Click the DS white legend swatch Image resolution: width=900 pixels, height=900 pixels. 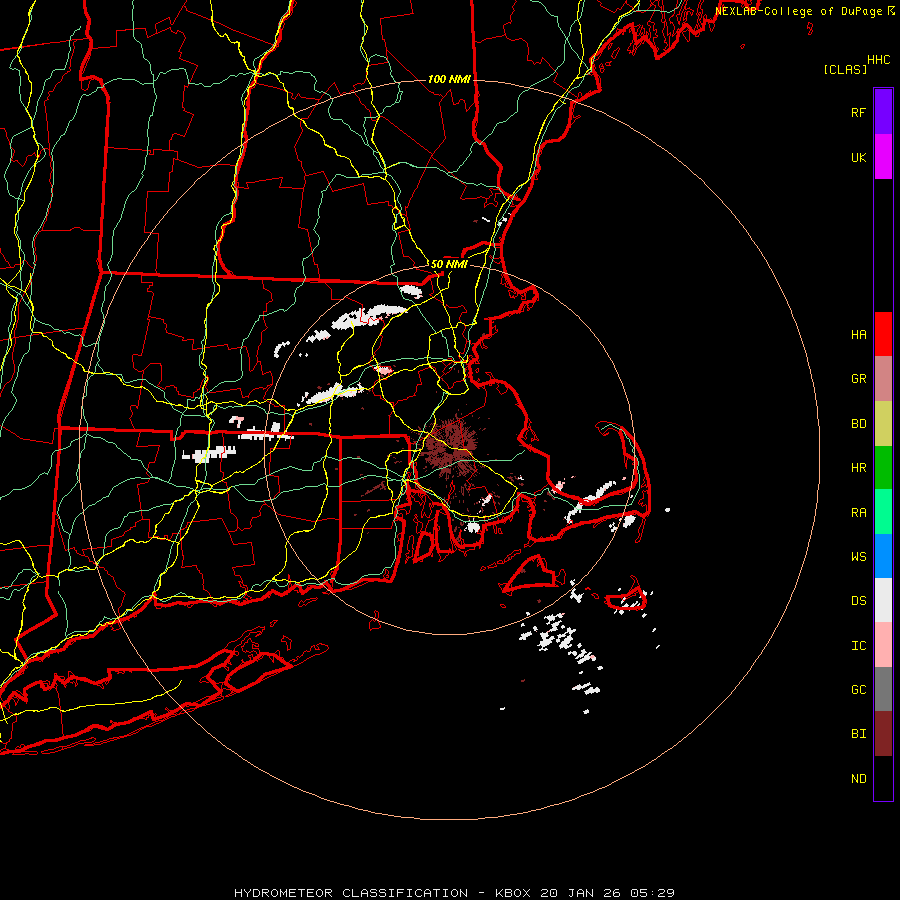pyautogui.click(x=883, y=600)
